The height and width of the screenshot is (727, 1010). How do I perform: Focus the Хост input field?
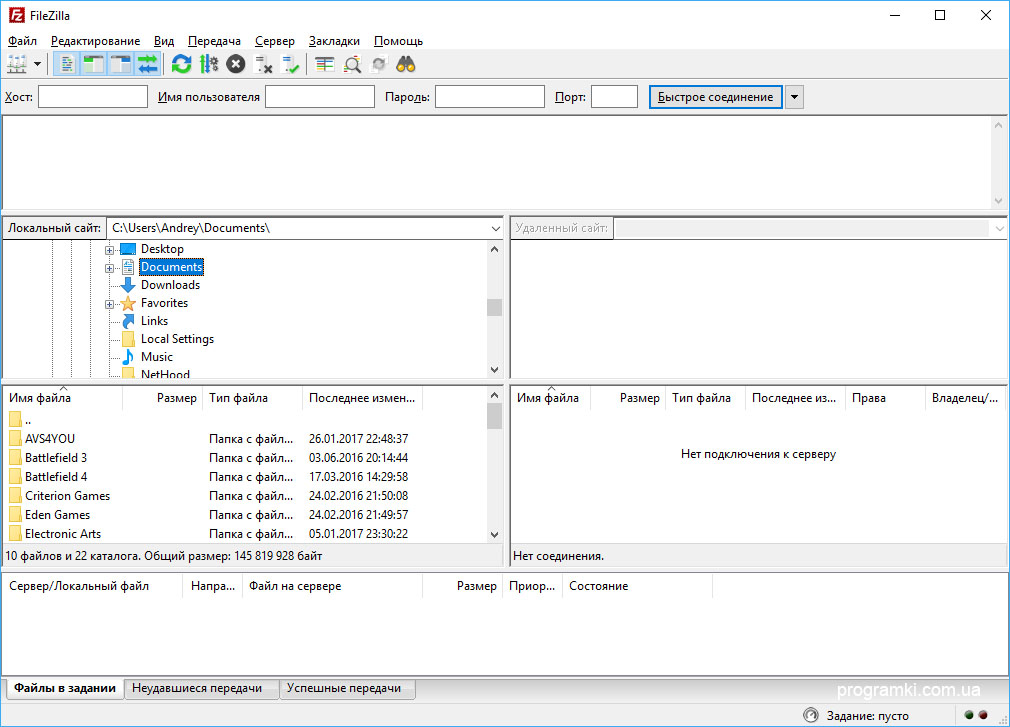click(x=93, y=97)
